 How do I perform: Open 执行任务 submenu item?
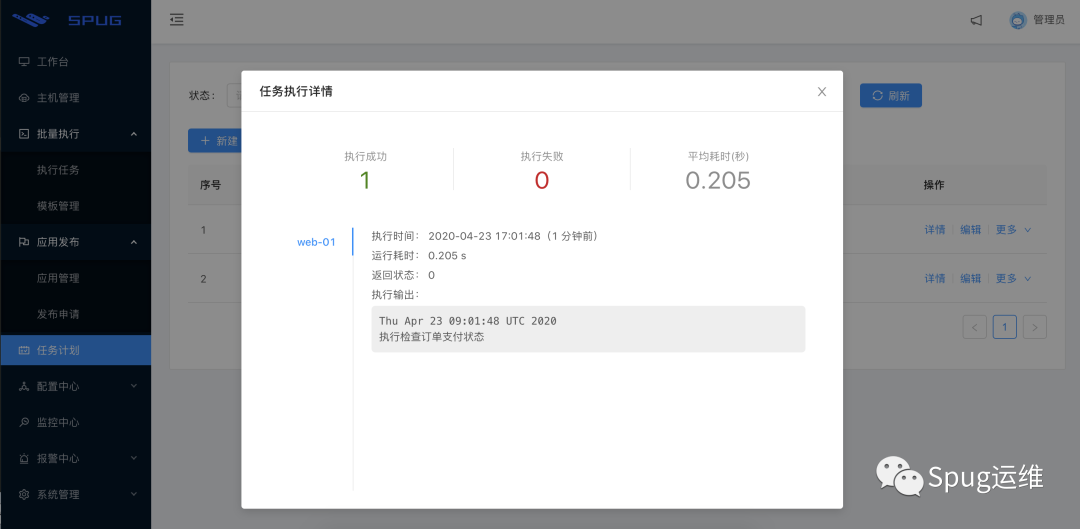point(76,170)
